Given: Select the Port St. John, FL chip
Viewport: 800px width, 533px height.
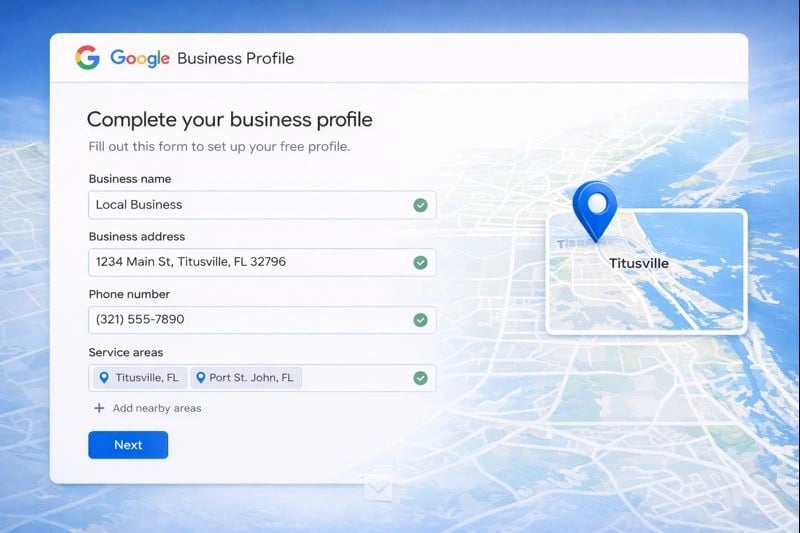Looking at the screenshot, I should (x=246, y=378).
